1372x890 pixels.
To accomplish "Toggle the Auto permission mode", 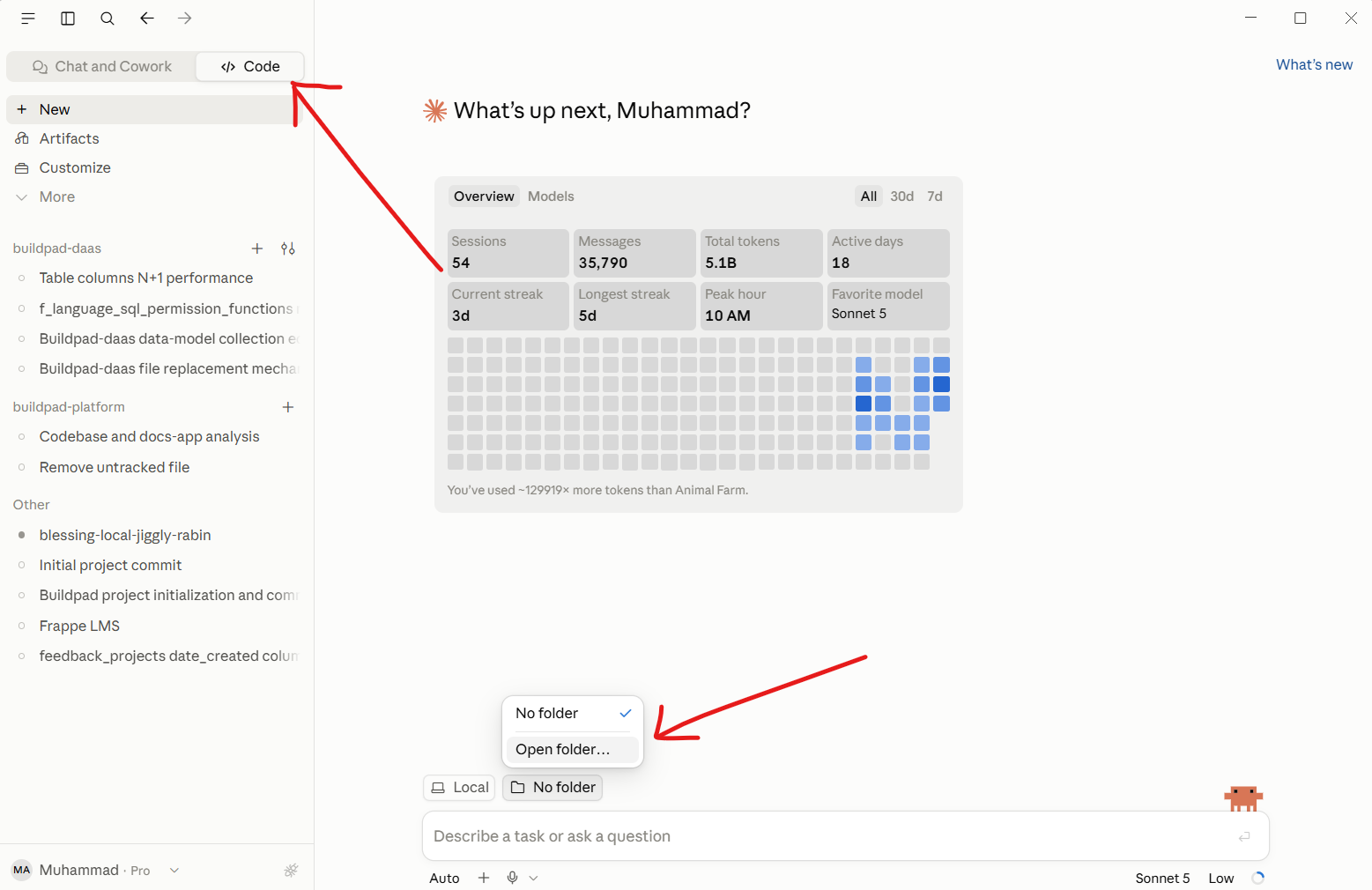I will coord(444,878).
